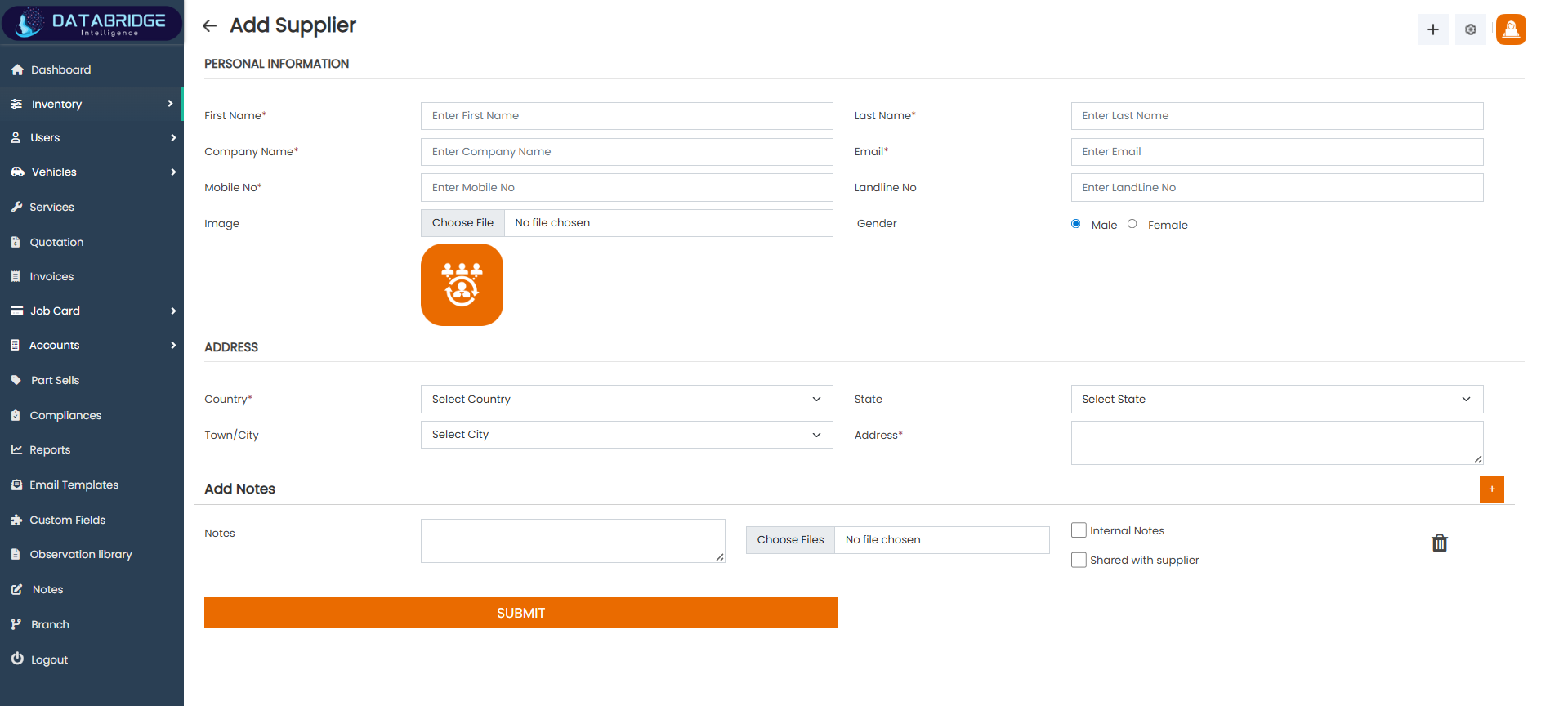Click the Logout power icon
This screenshot has height=706, width=1568.
coord(17,659)
